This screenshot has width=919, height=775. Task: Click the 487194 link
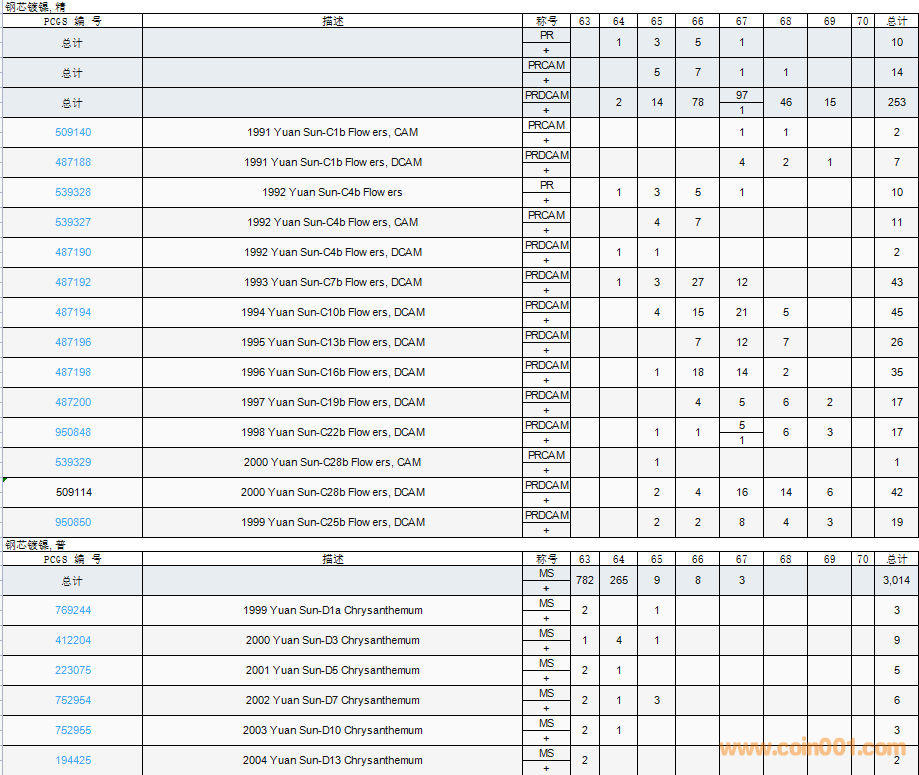pyautogui.click(x=72, y=312)
